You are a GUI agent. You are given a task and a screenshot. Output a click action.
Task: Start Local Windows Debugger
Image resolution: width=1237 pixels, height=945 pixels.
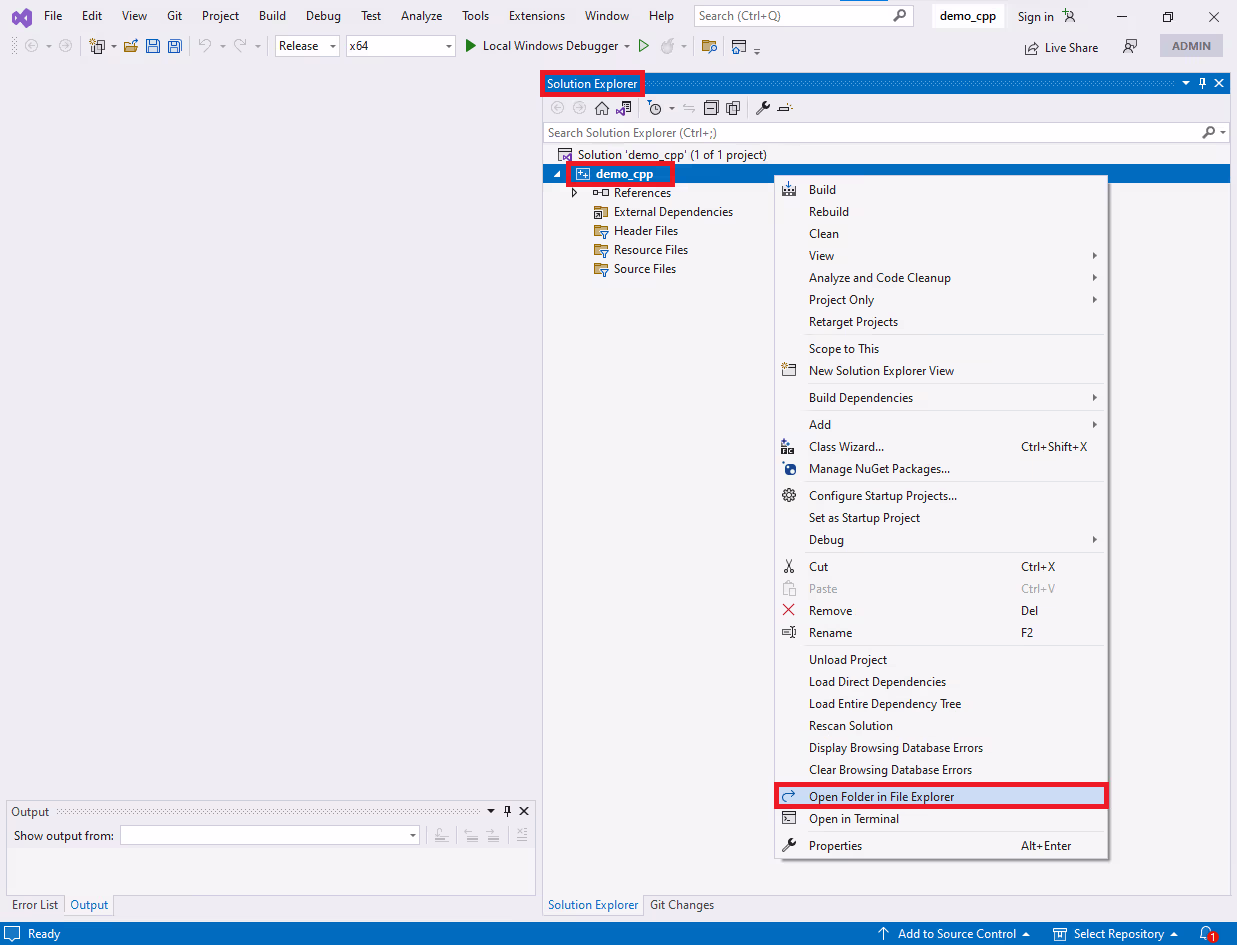541,46
